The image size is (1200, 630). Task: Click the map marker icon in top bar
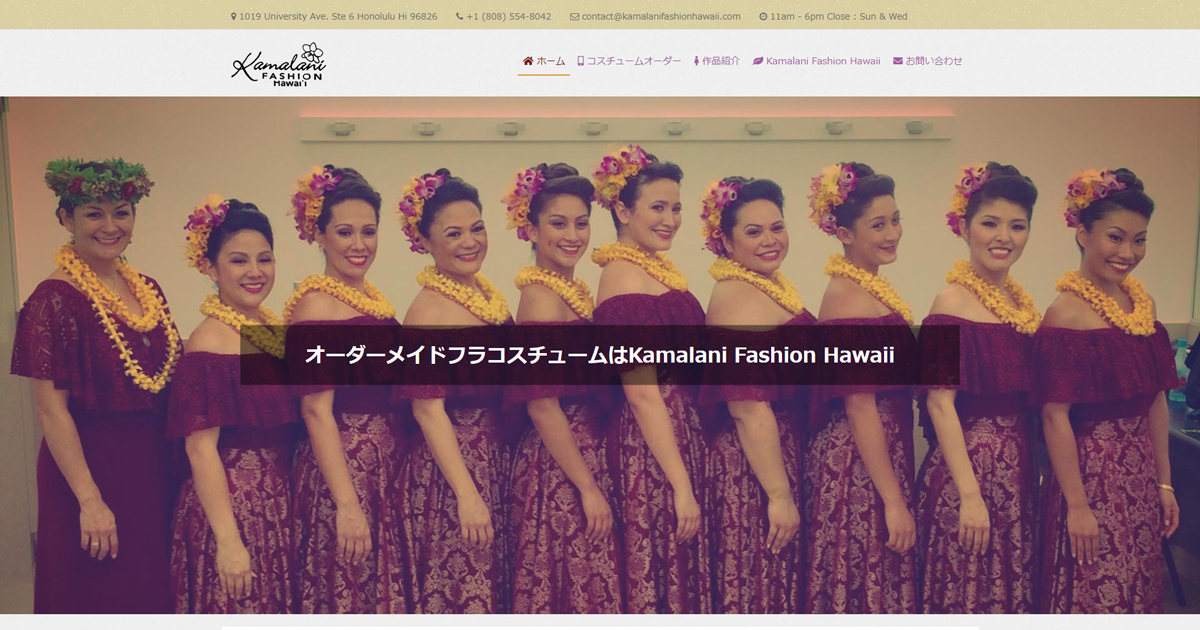click(233, 17)
